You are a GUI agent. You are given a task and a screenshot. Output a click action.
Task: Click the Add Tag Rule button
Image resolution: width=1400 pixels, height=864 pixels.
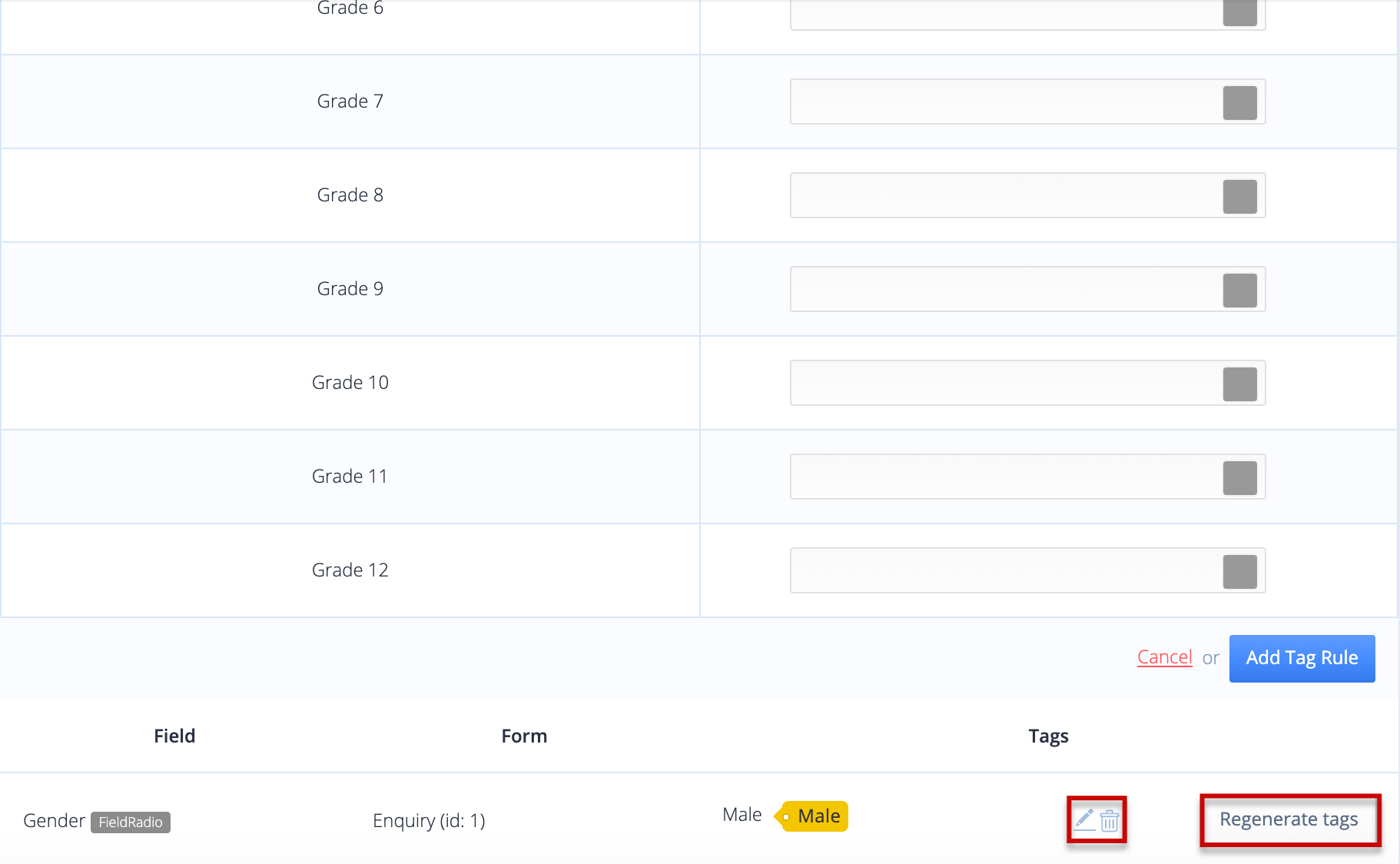pos(1302,658)
